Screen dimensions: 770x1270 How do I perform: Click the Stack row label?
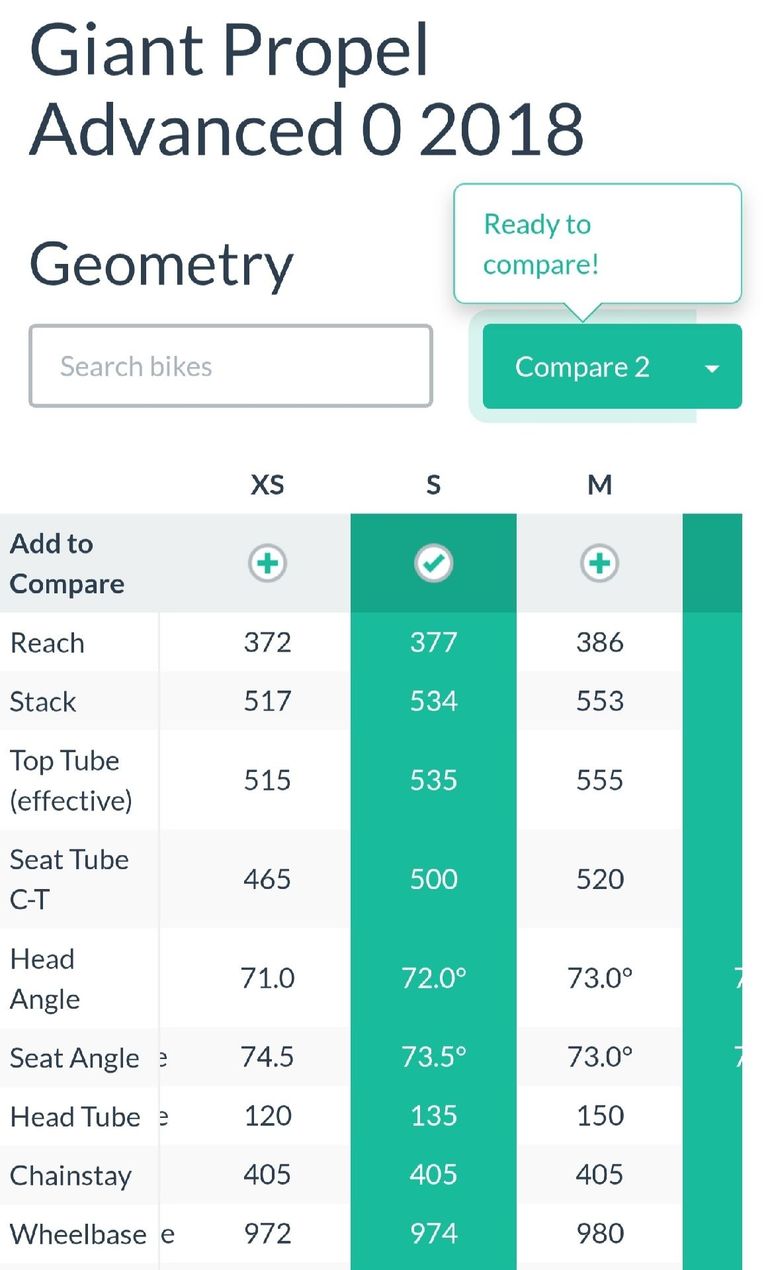click(43, 702)
